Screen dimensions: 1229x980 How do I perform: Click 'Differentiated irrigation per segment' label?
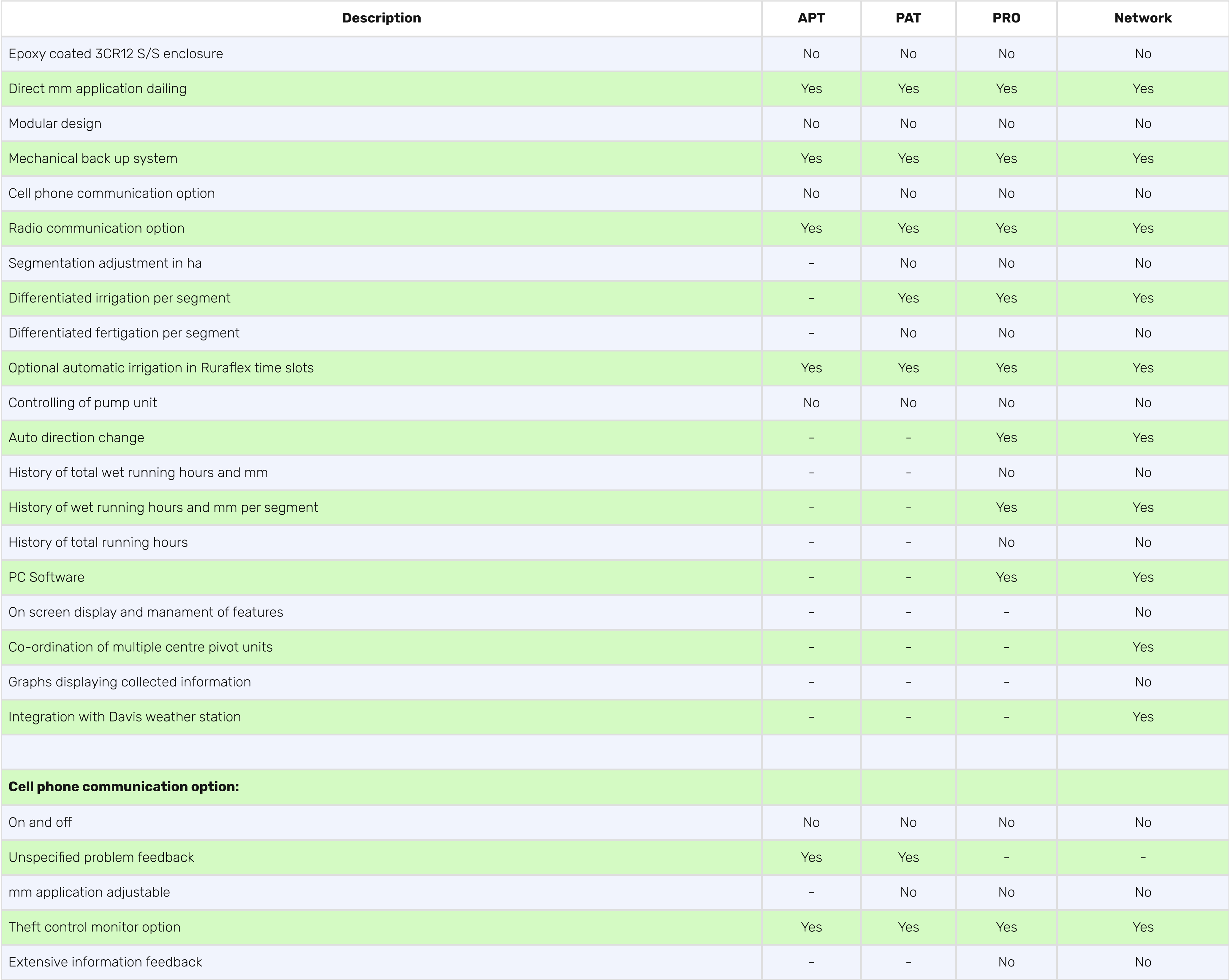click(x=120, y=298)
